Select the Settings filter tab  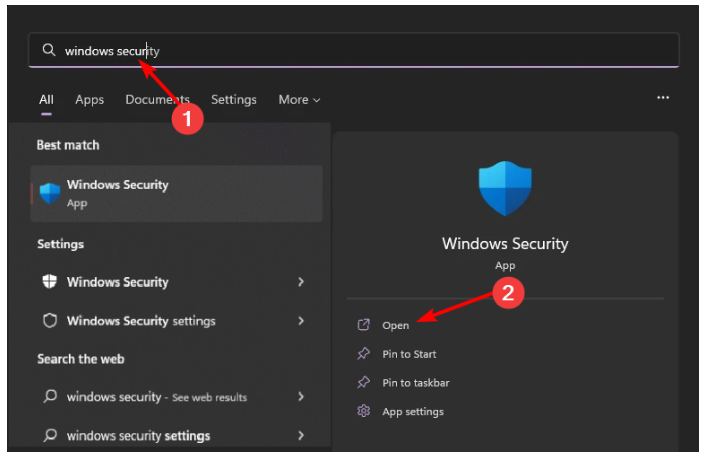click(234, 100)
